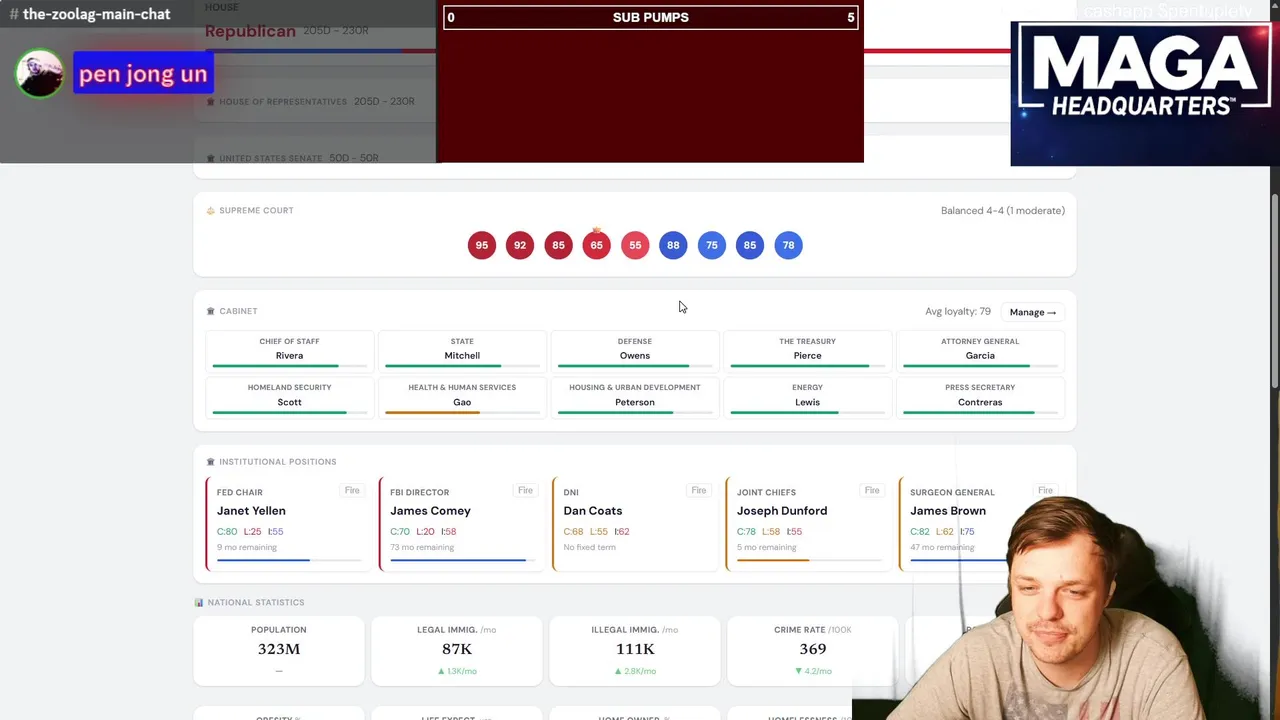Fire Joint Chiefs Joseph Dunford
The image size is (1280, 720).
(872, 490)
